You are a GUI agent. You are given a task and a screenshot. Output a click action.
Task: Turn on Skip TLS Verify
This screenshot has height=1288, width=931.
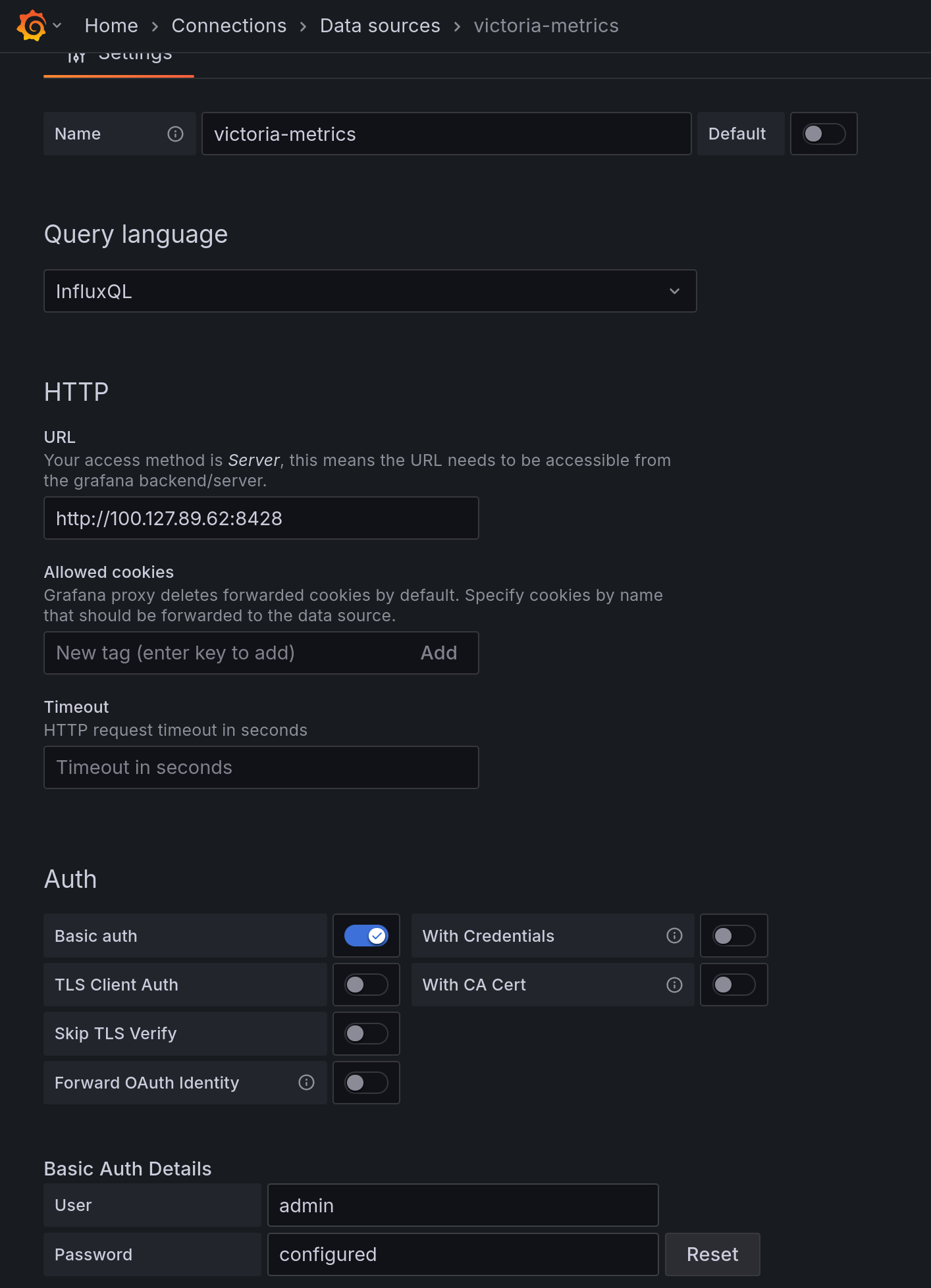coord(366,1033)
